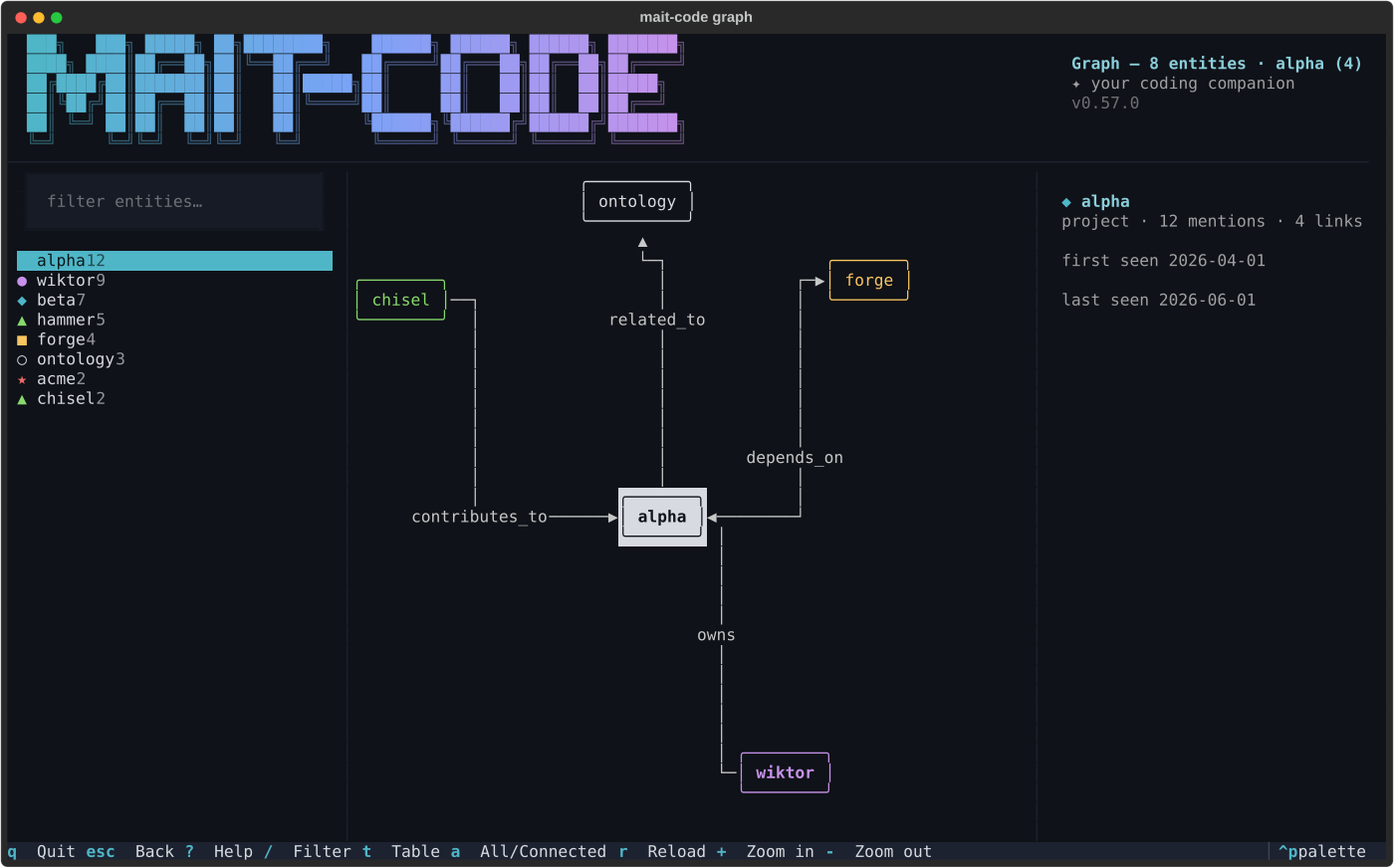This screenshot has height=868, width=1394.
Task: Click the diamond icon next to beta
Action: (22, 301)
